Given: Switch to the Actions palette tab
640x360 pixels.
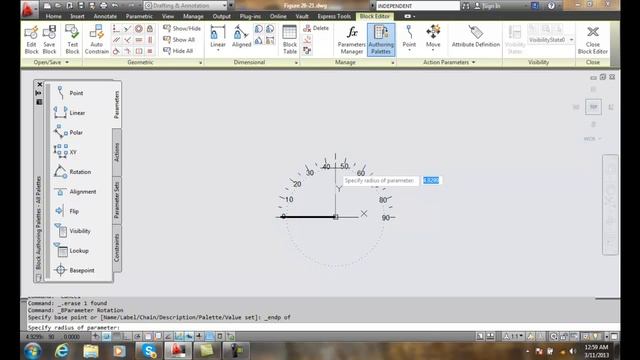Looking at the screenshot, I should (x=117, y=152).
